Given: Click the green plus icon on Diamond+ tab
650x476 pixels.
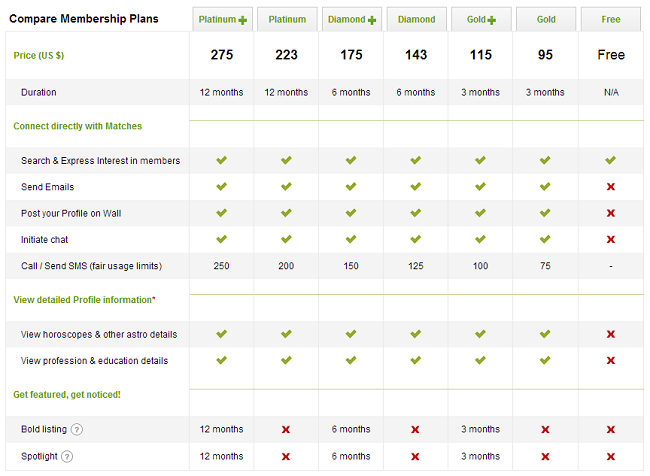Looking at the screenshot, I should [x=372, y=20].
